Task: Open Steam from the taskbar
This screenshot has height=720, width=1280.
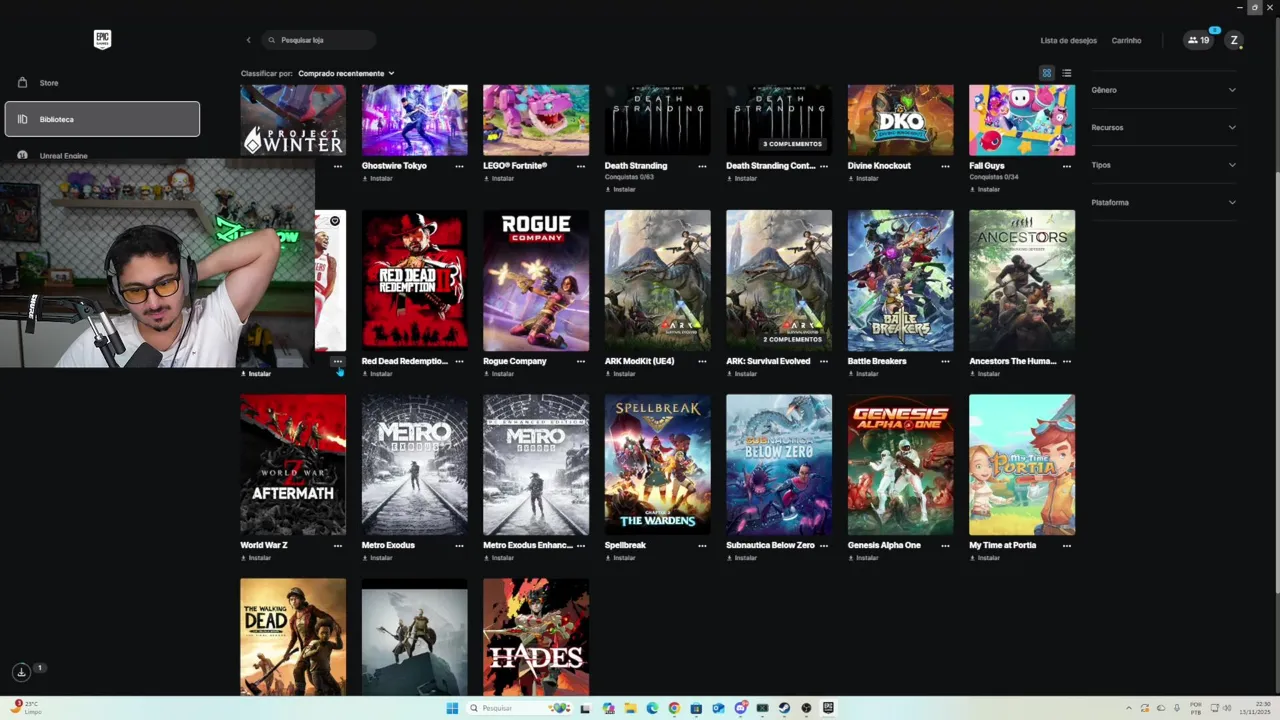Action: click(784, 708)
